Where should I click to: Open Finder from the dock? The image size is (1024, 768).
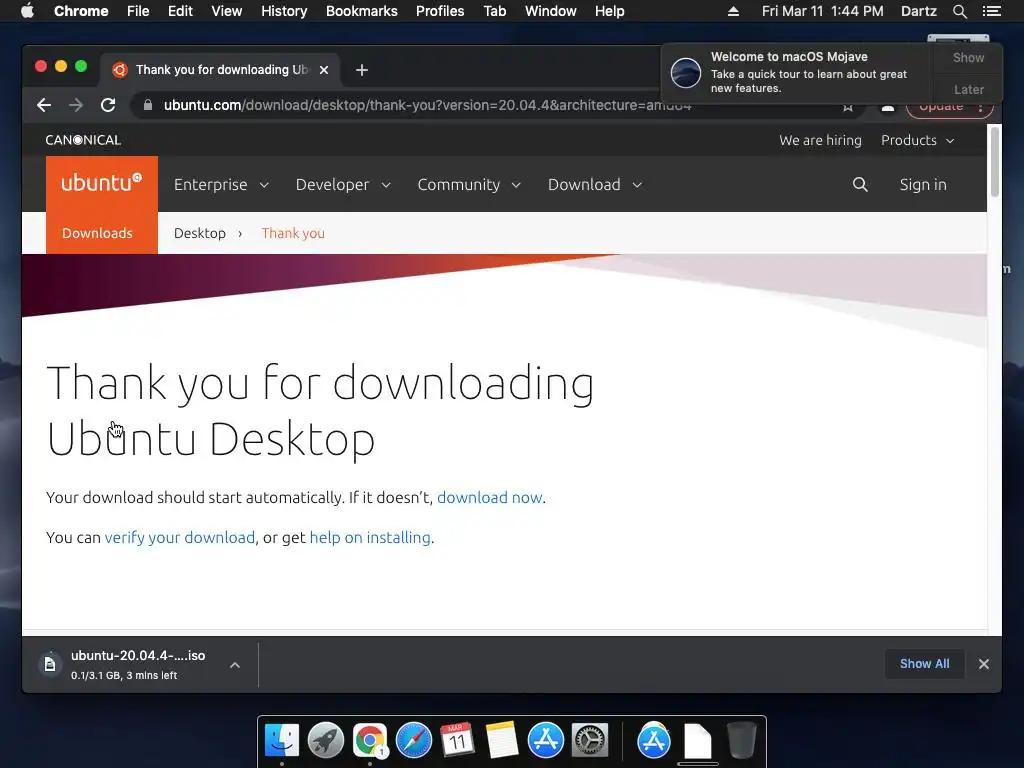click(x=281, y=741)
